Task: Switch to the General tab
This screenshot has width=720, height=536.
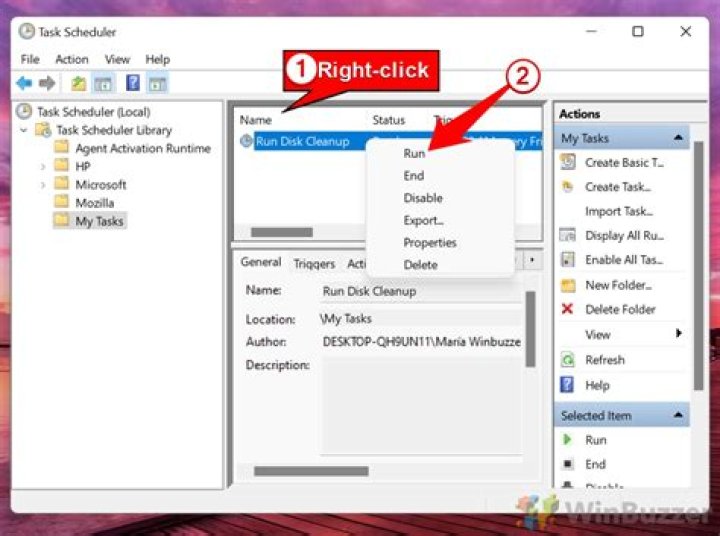Action: tap(261, 262)
